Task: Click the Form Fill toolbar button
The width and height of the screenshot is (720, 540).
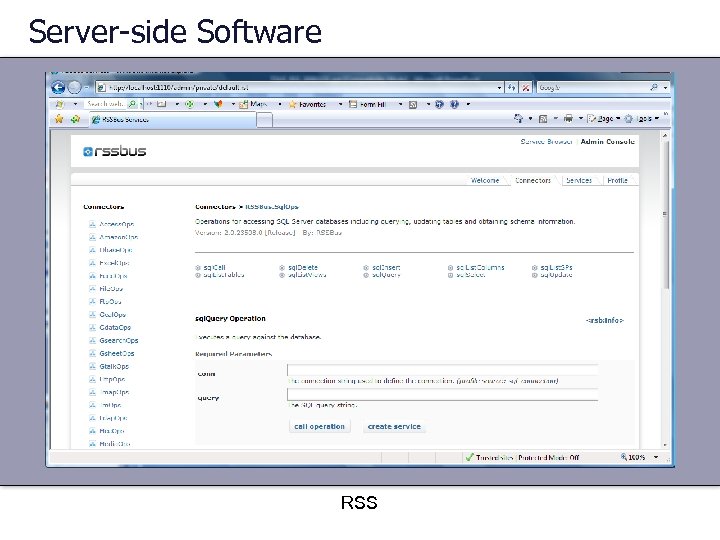Action: [367, 104]
